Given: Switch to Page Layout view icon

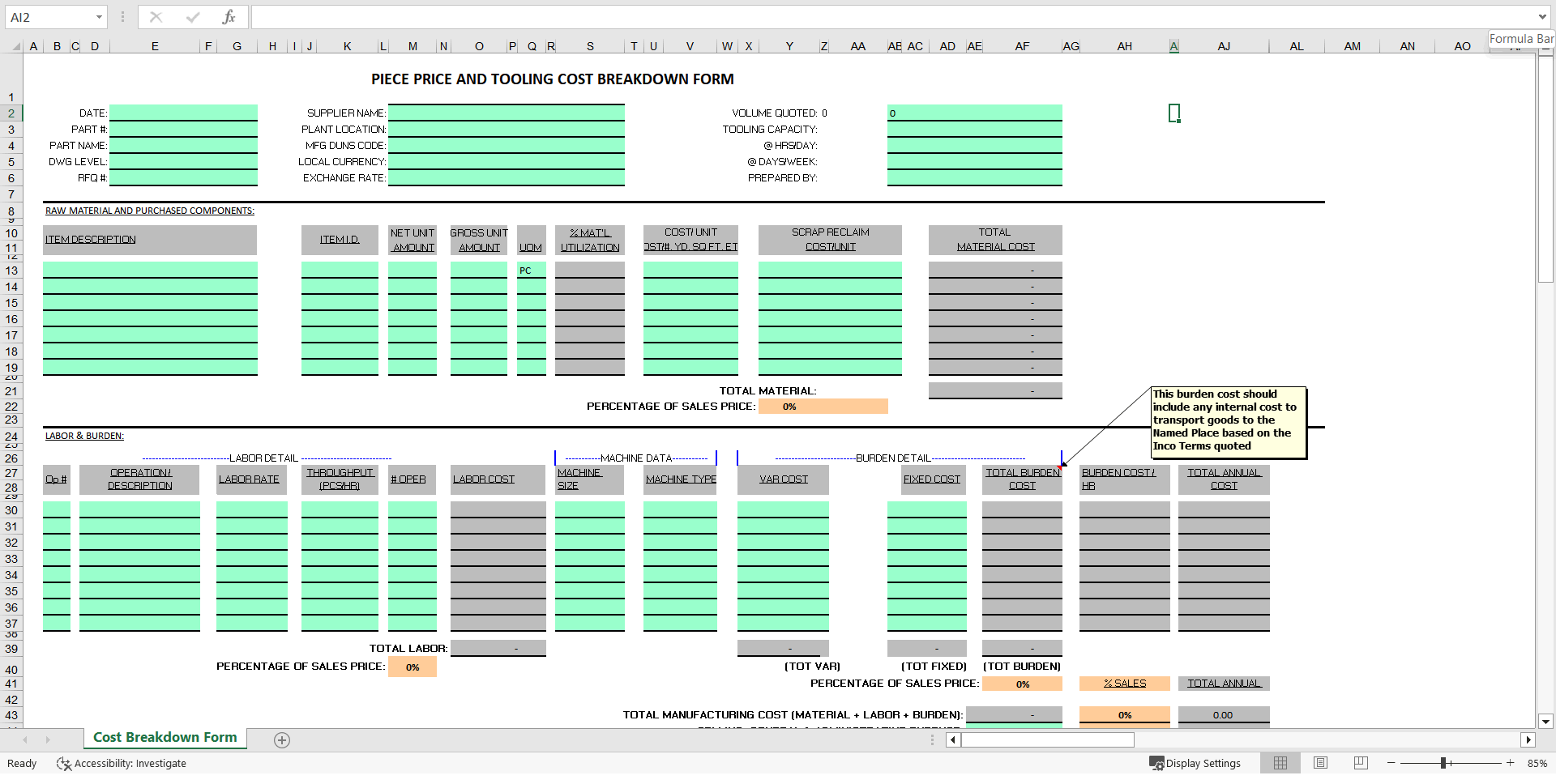Looking at the screenshot, I should (1320, 763).
